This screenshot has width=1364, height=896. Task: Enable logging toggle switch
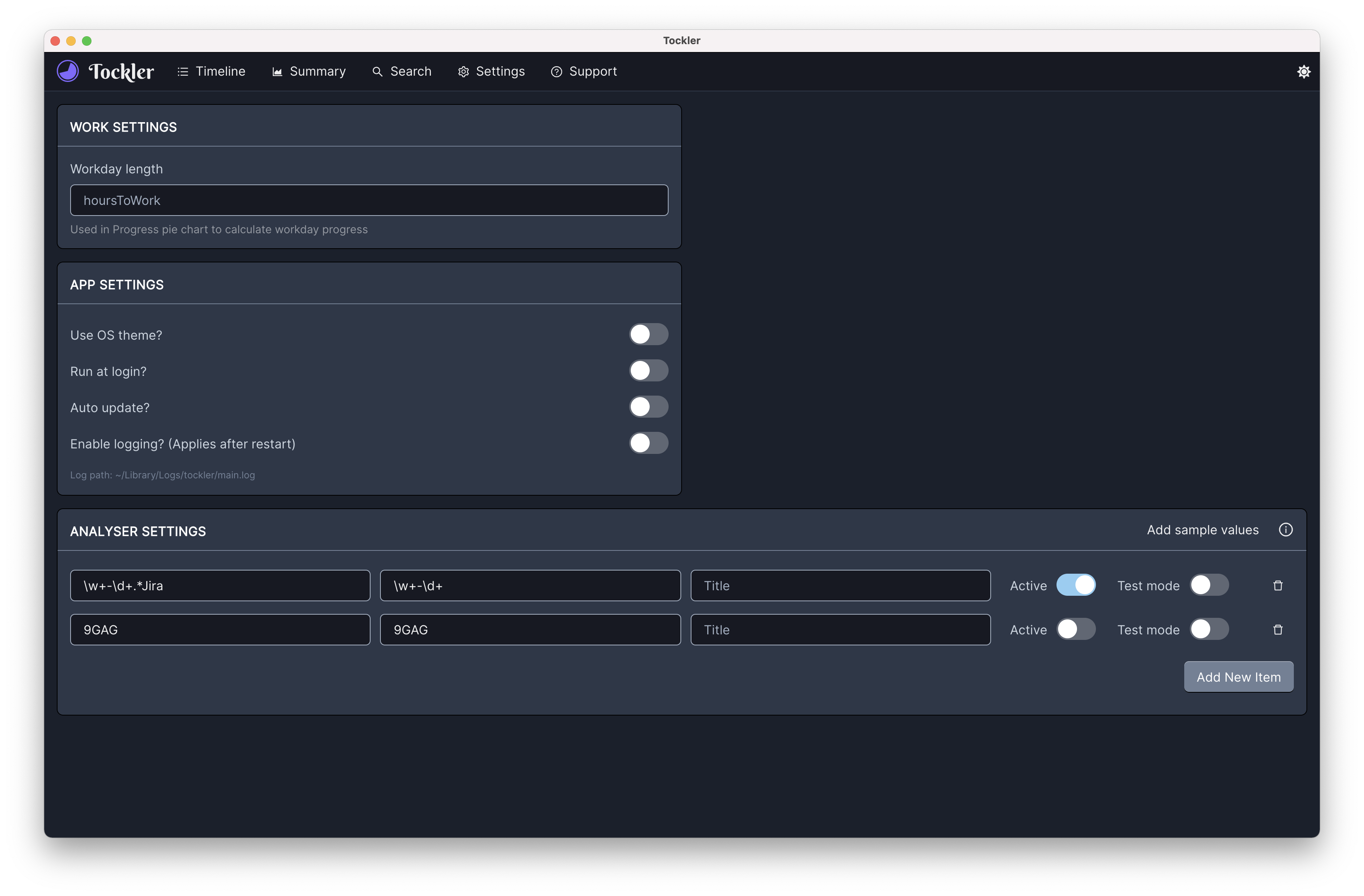click(648, 443)
